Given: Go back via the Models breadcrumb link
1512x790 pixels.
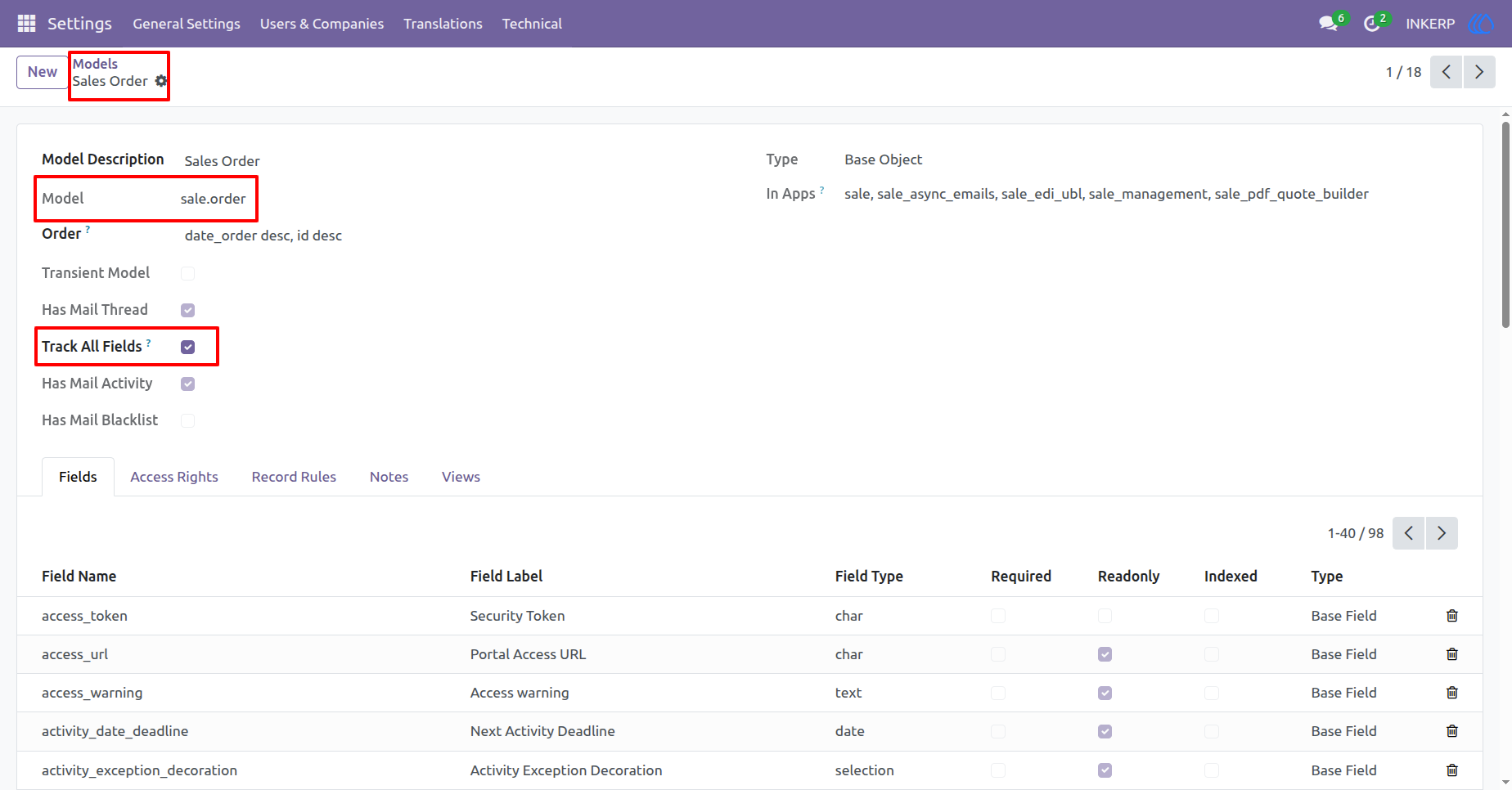Looking at the screenshot, I should (x=96, y=64).
